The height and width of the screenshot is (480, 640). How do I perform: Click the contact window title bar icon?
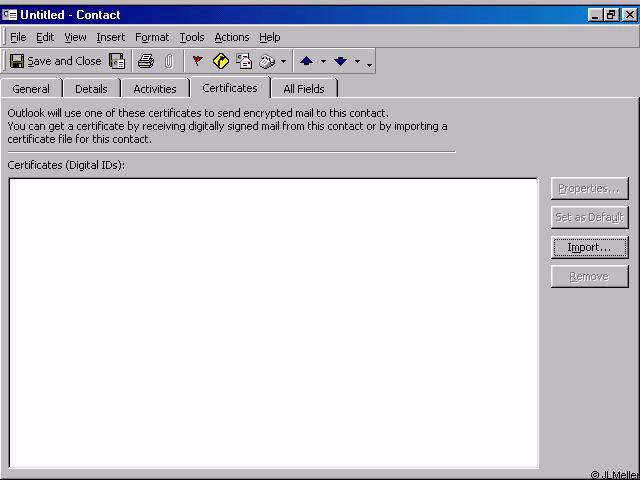tap(9, 15)
